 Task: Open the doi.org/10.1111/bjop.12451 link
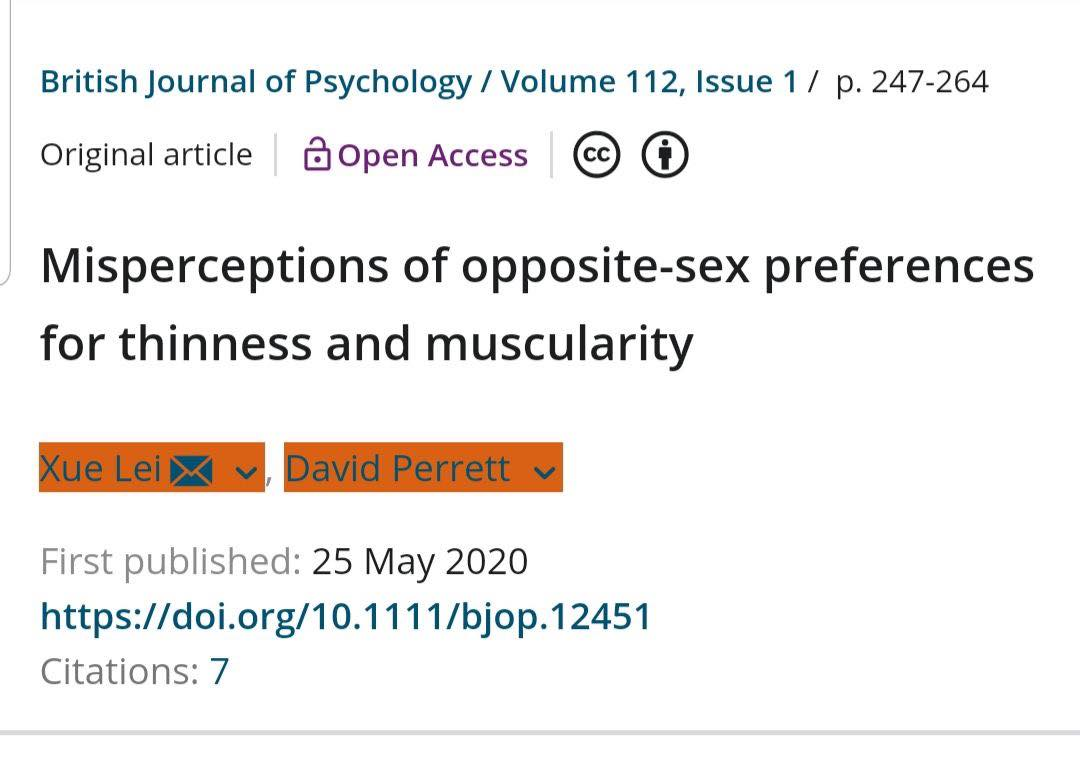pyautogui.click(x=346, y=617)
